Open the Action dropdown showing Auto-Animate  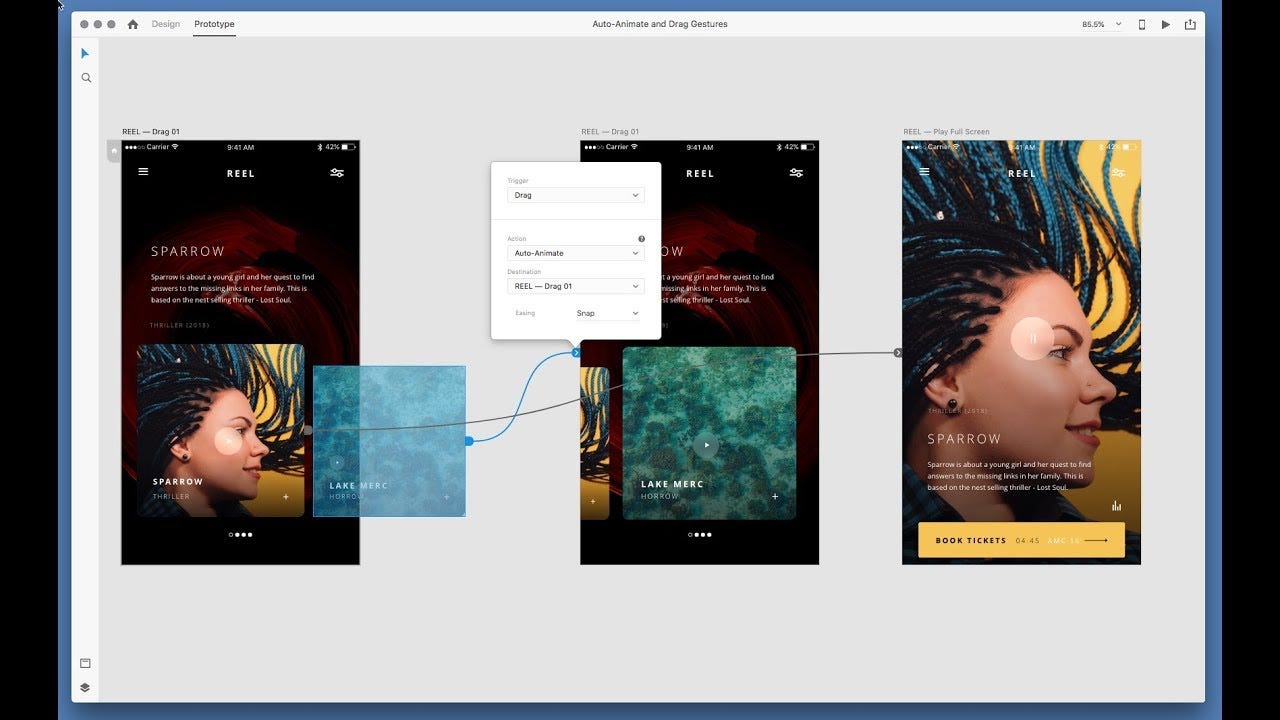coord(576,253)
